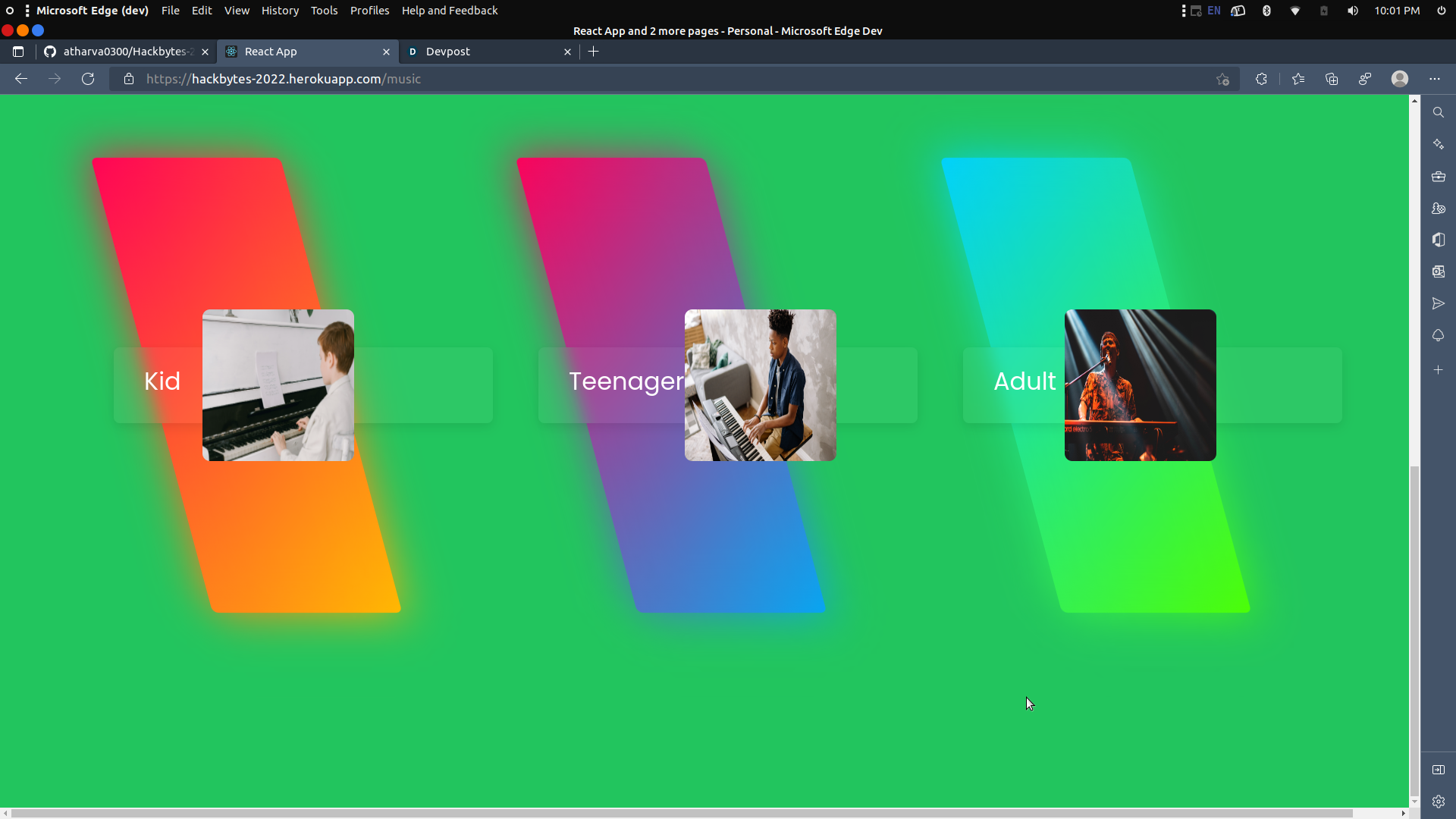Click the browser refresh icon
The height and width of the screenshot is (819, 1456).
click(x=88, y=79)
